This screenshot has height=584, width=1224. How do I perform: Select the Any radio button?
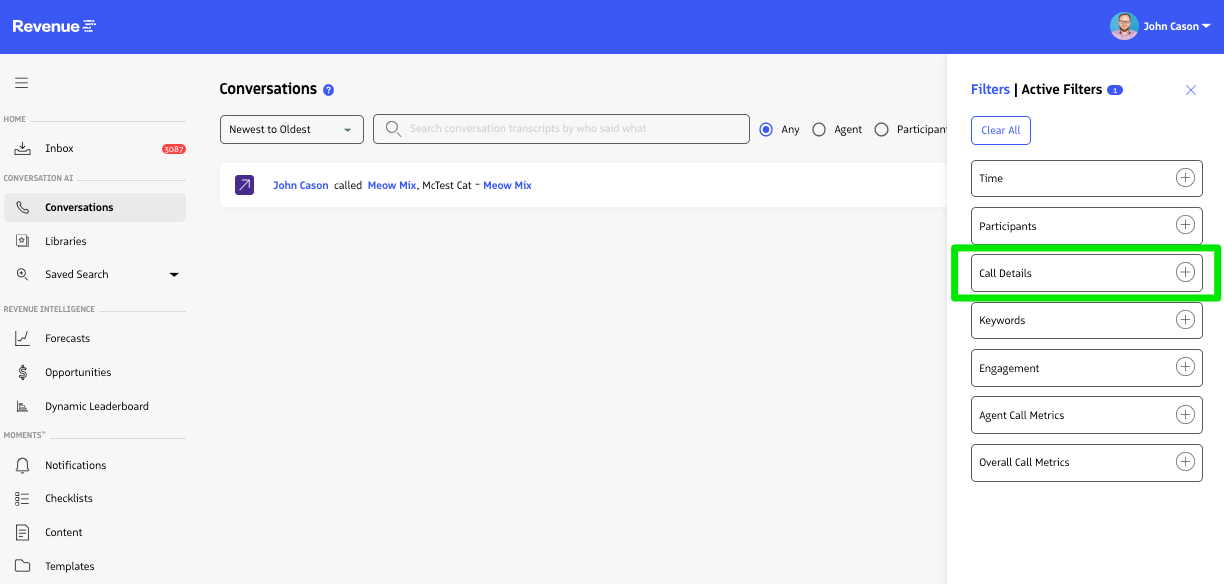[766, 129]
